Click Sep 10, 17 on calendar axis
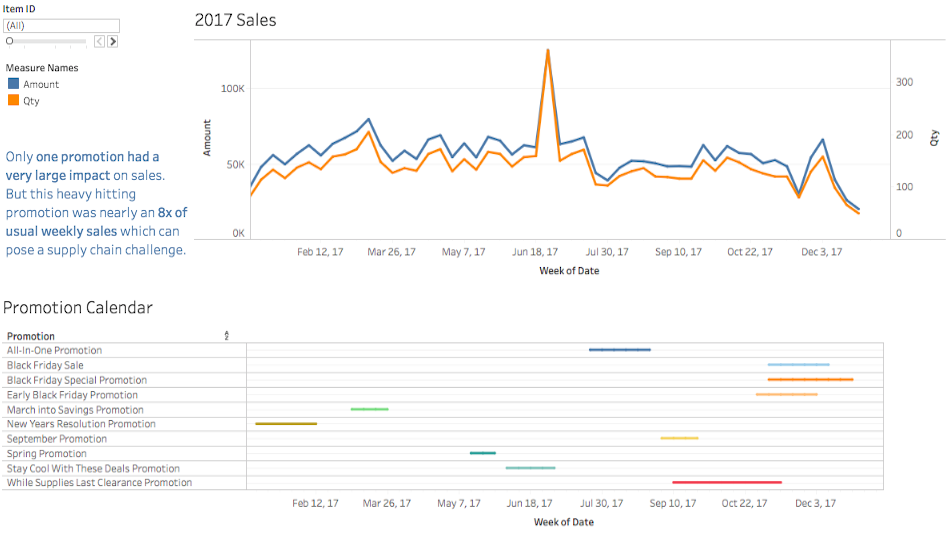The width and height of the screenshot is (949, 542). [x=673, y=503]
